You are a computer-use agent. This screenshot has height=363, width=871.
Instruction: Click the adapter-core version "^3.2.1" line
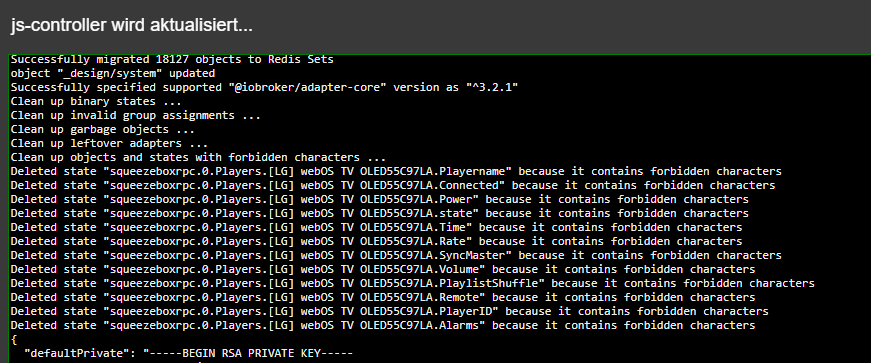coord(264,87)
